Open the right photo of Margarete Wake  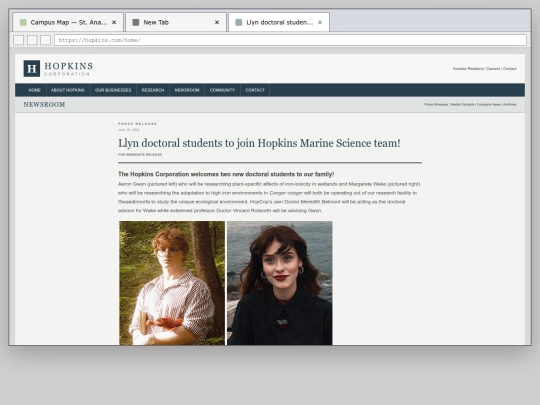pos(280,283)
